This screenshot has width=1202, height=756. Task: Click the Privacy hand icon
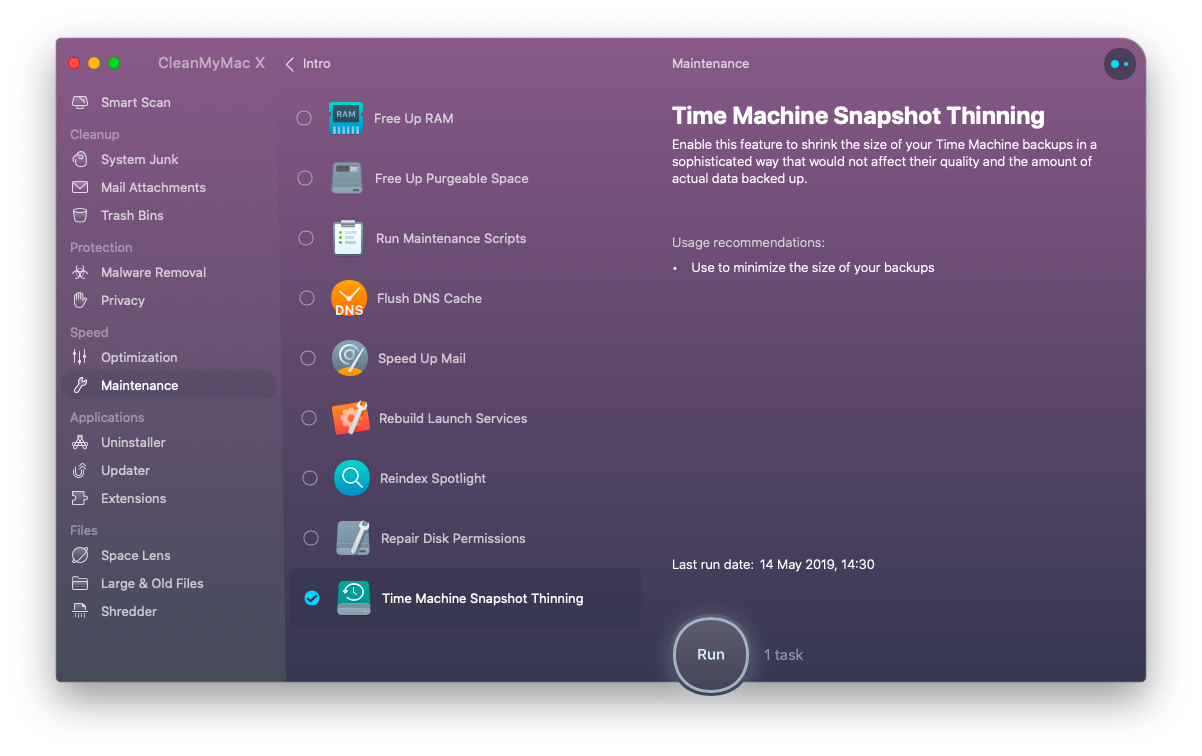click(x=80, y=301)
